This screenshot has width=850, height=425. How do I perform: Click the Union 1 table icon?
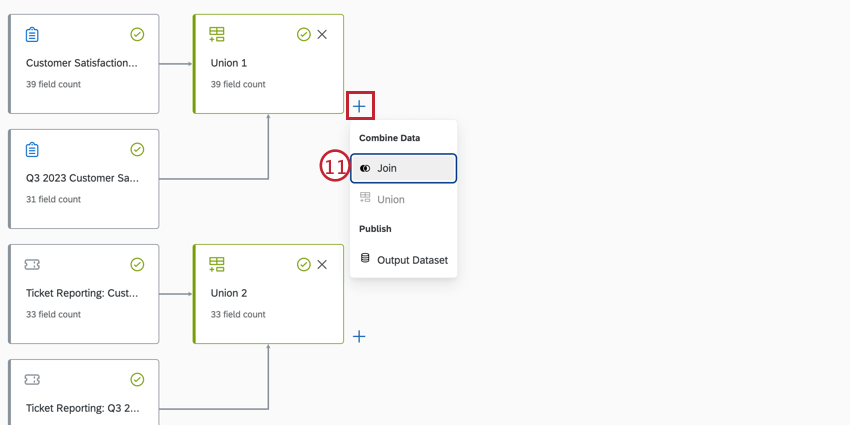217,35
